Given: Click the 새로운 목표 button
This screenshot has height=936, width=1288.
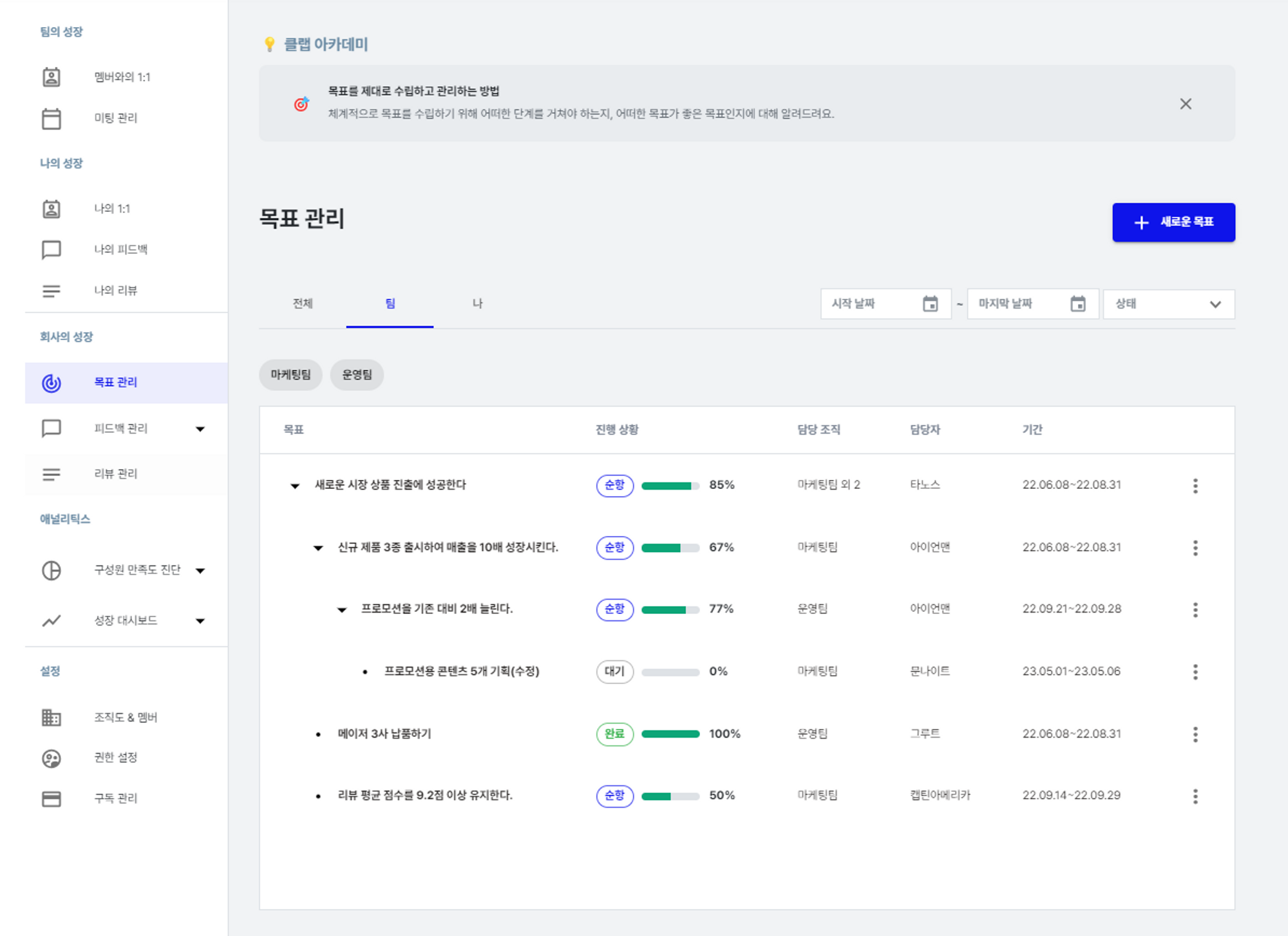Looking at the screenshot, I should 1173,222.
